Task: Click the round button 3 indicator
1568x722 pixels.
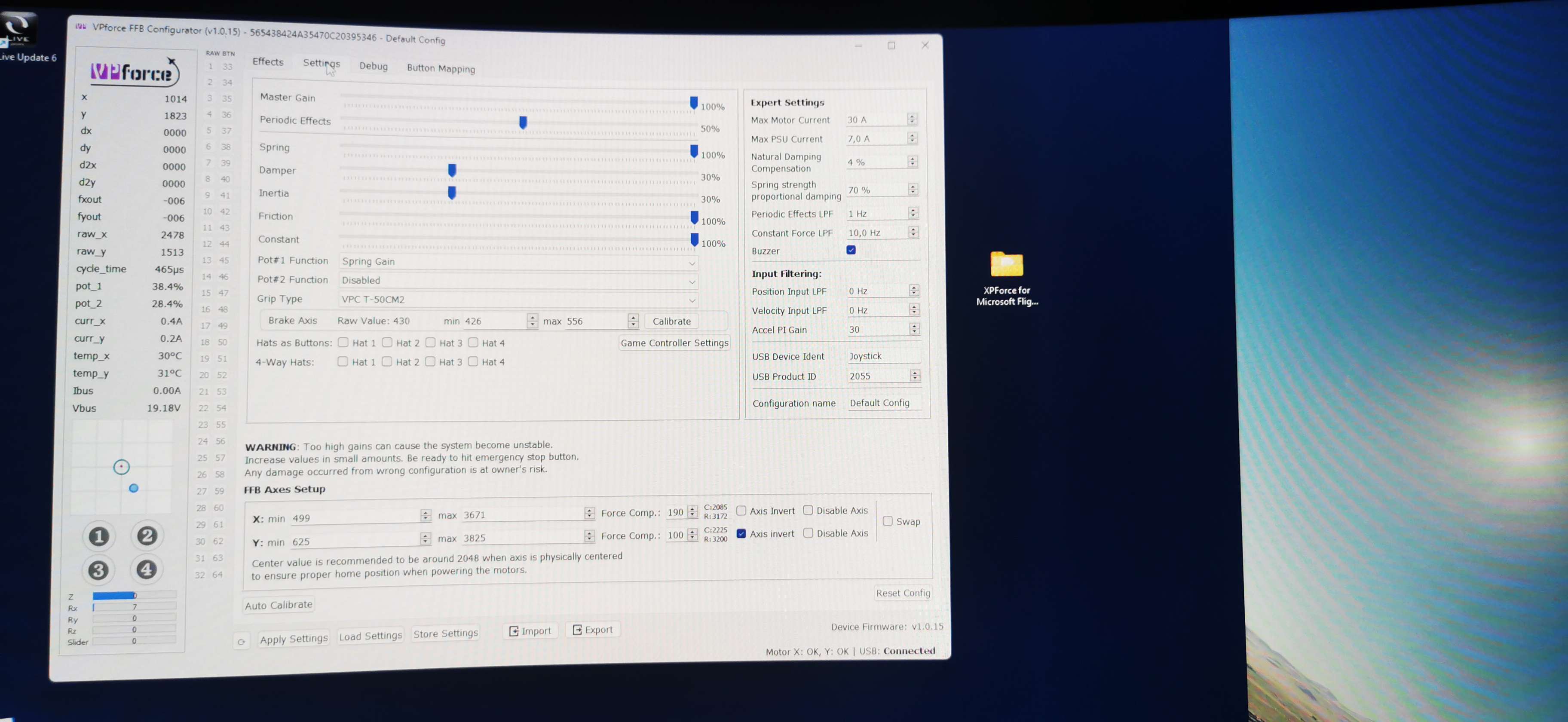Action: [x=98, y=570]
